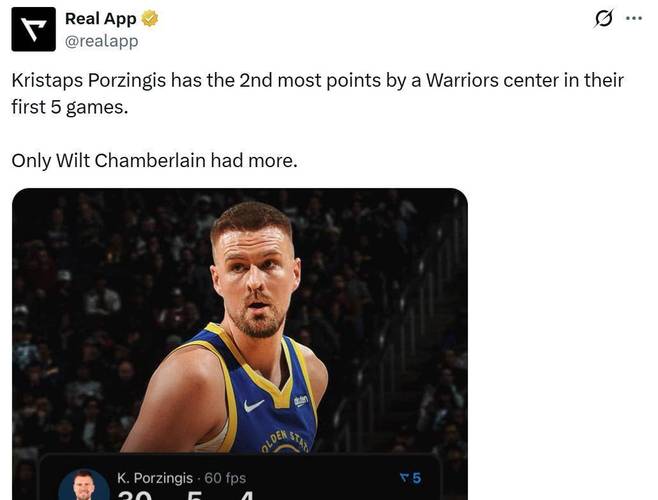
Task: Open the Real App profile avatar
Action: pos(33,29)
